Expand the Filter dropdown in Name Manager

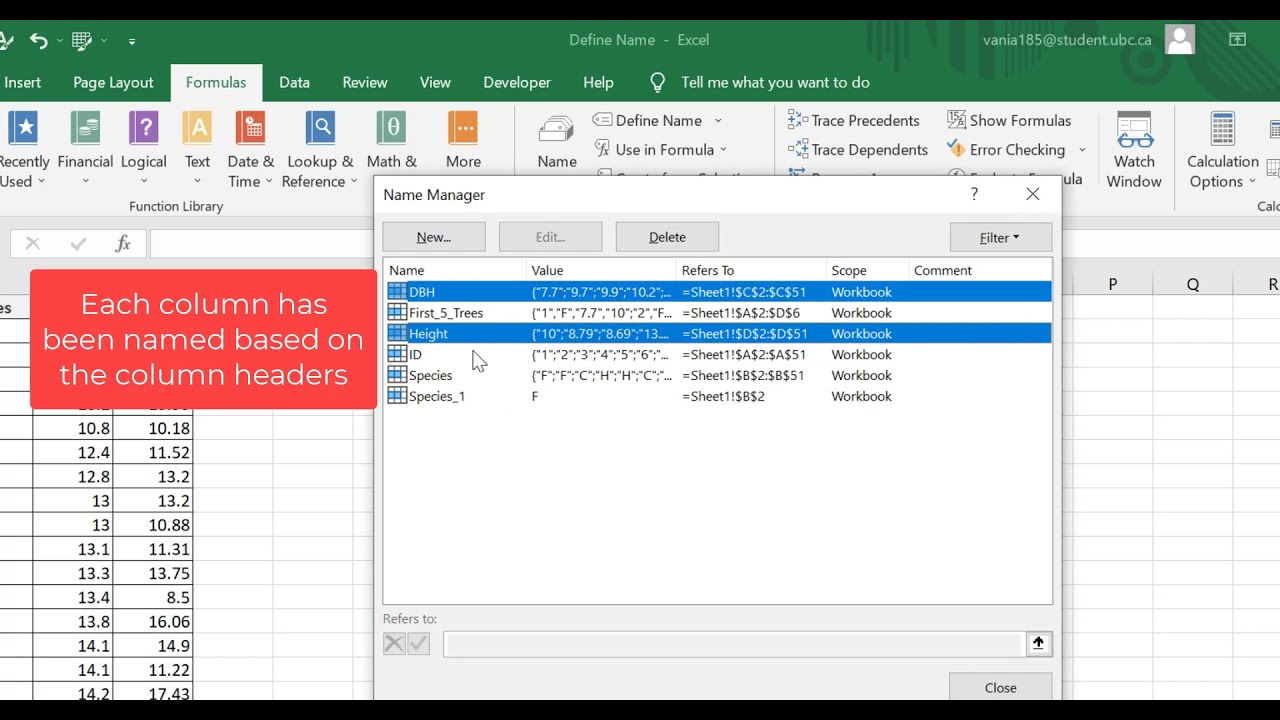[1000, 237]
